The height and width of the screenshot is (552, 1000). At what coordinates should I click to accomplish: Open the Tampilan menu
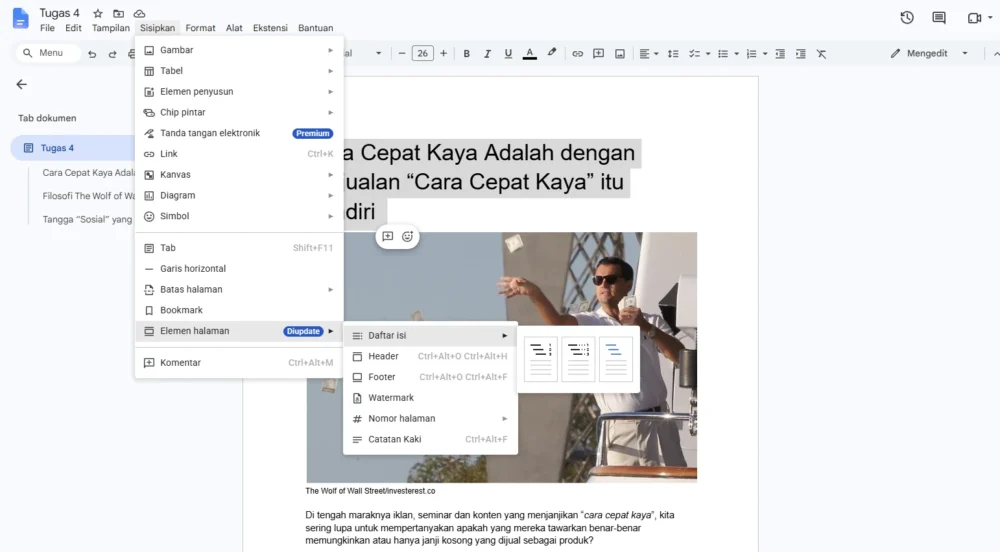[x=110, y=28]
